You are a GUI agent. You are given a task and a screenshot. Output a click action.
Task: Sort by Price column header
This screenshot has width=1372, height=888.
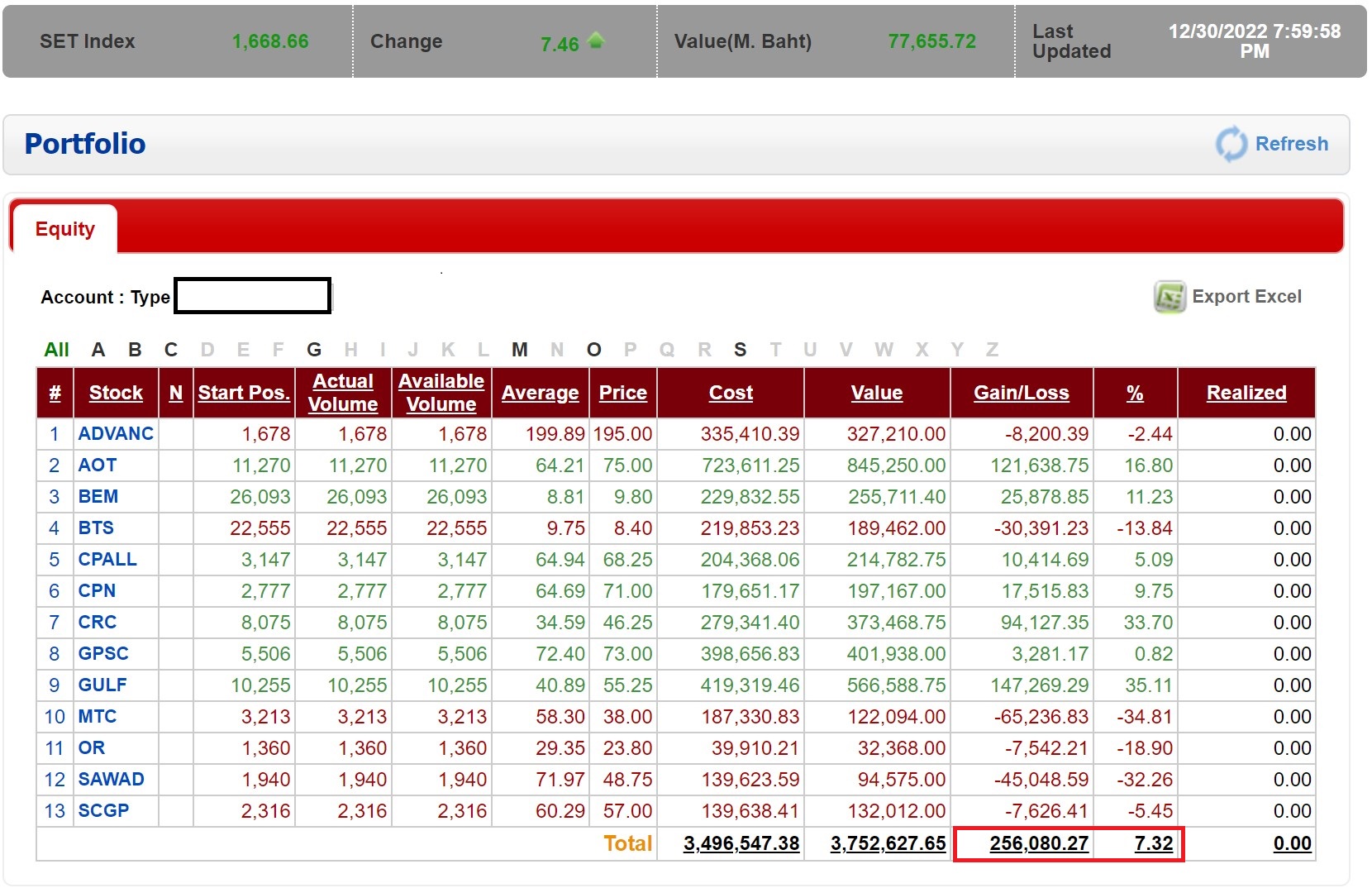(x=622, y=393)
